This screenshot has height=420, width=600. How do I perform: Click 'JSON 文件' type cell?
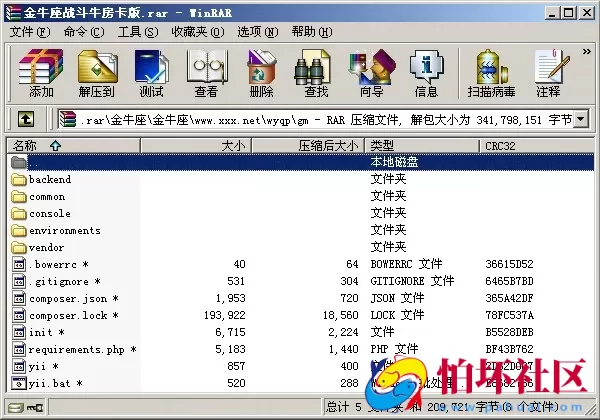tap(397, 298)
